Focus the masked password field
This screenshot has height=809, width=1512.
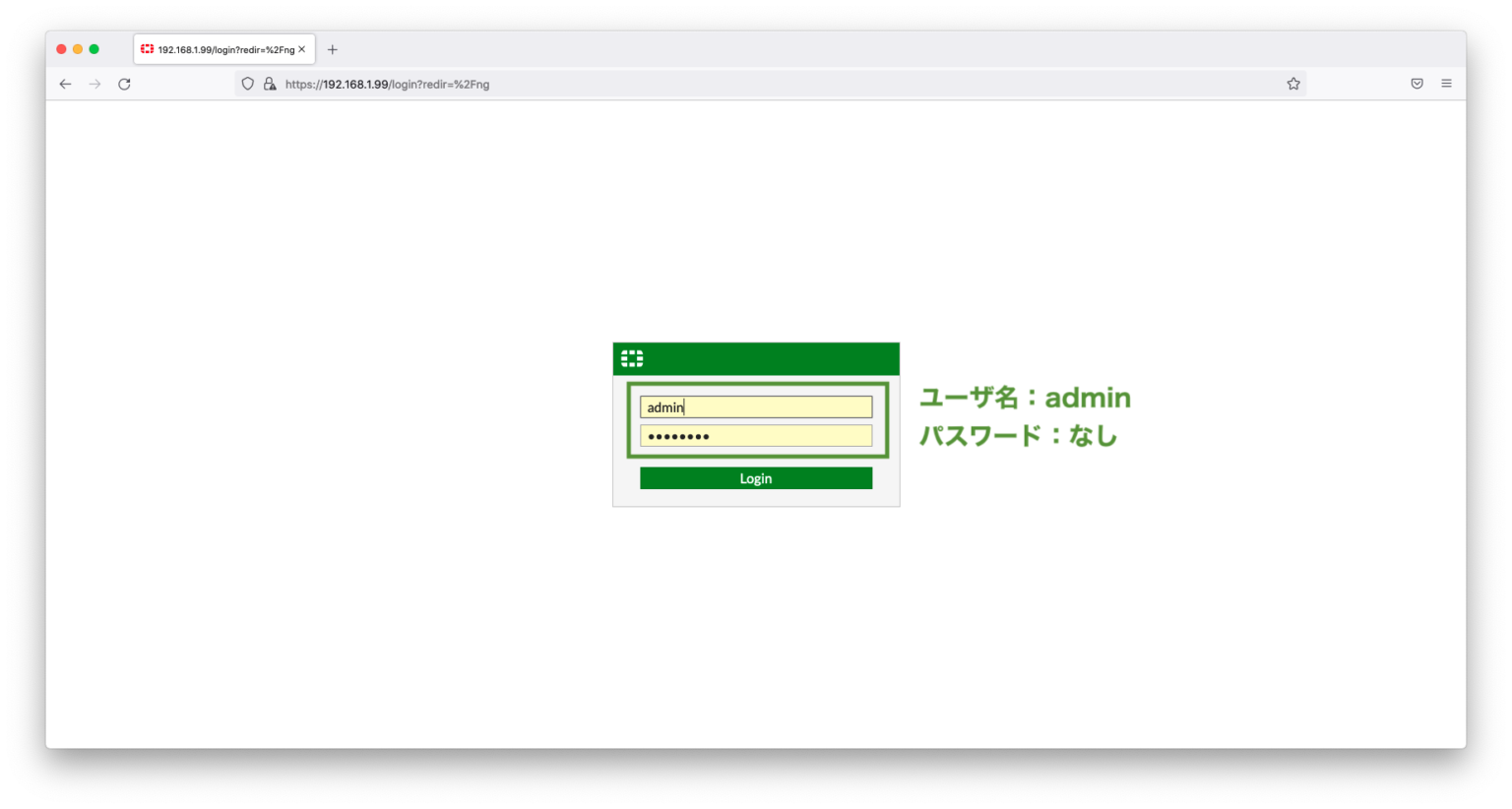click(755, 436)
